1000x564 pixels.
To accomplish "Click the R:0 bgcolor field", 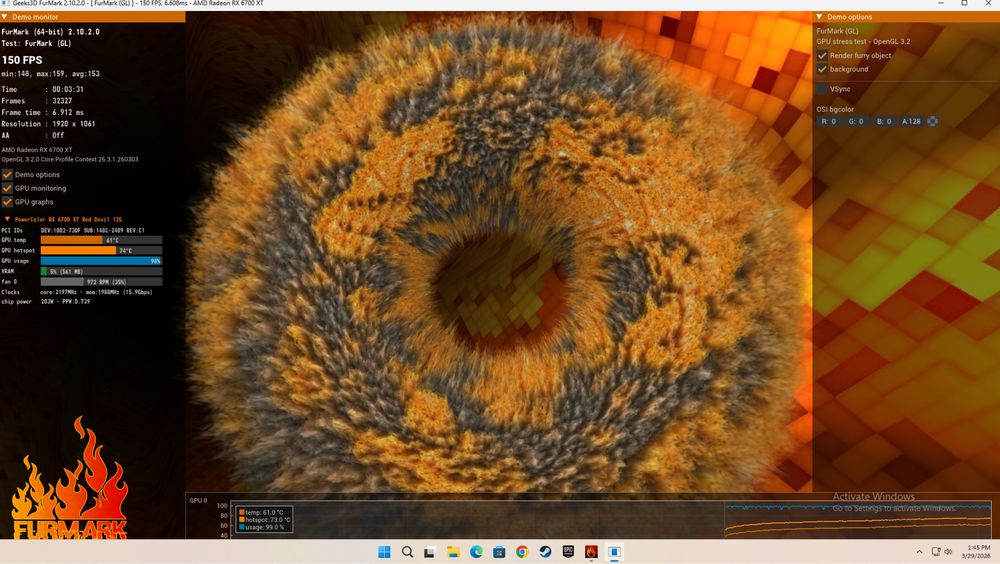I will click(829, 121).
